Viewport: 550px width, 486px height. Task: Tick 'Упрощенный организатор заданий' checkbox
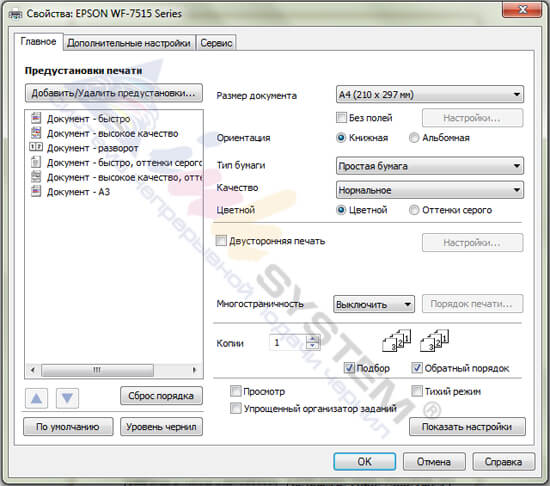coord(236,408)
